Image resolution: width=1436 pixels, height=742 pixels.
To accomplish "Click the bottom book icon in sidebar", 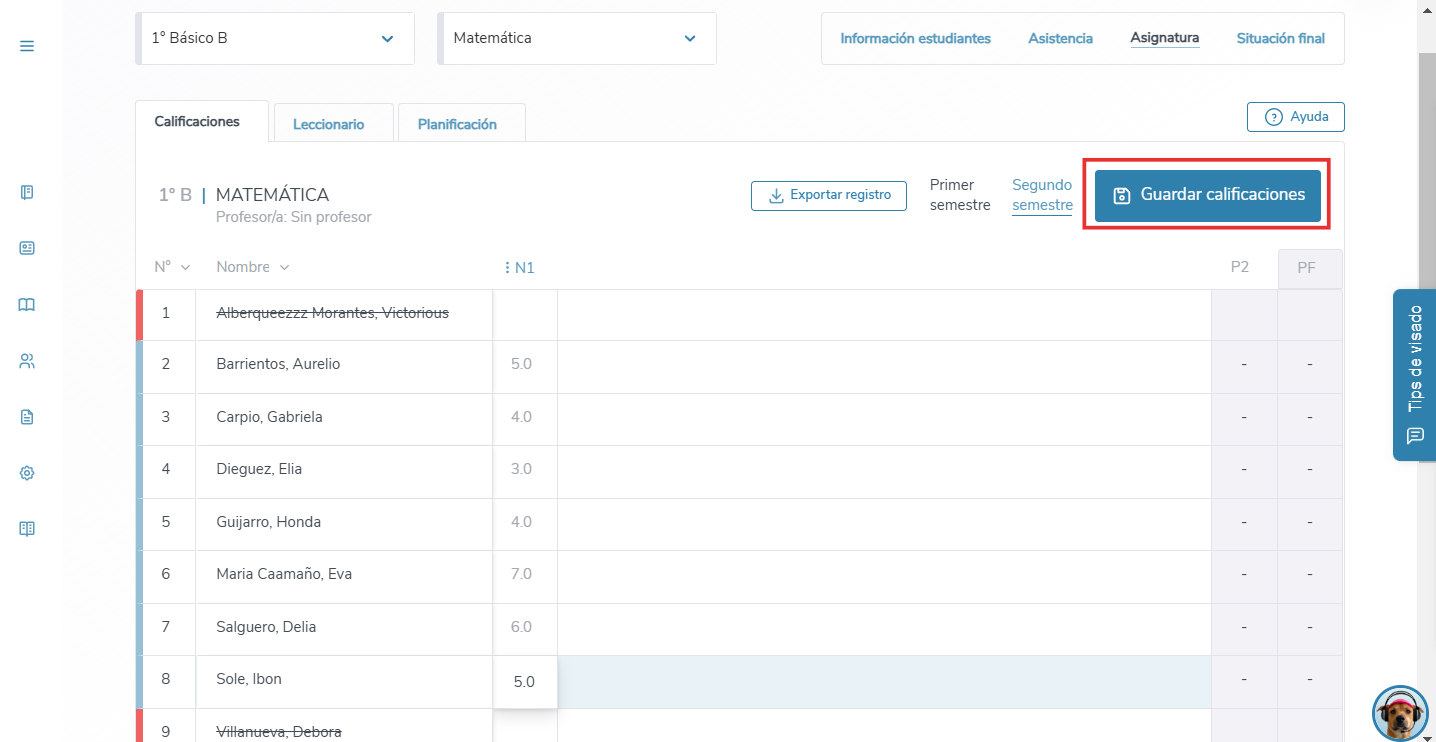I will 27,529.
